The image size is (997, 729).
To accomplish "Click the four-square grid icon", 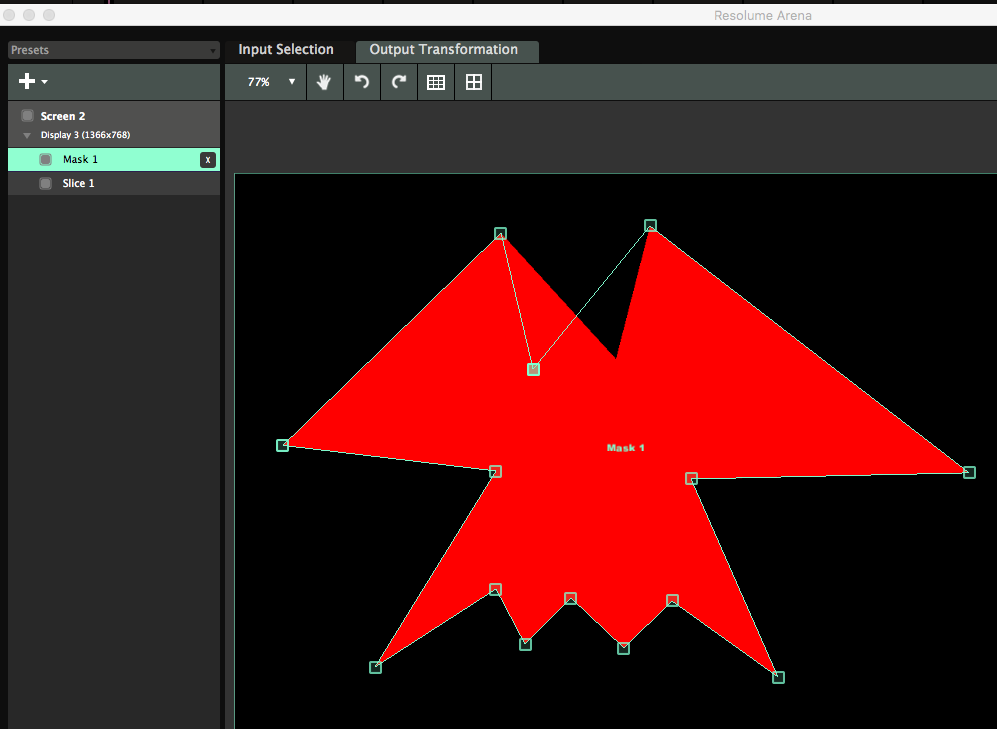I will tap(474, 82).
